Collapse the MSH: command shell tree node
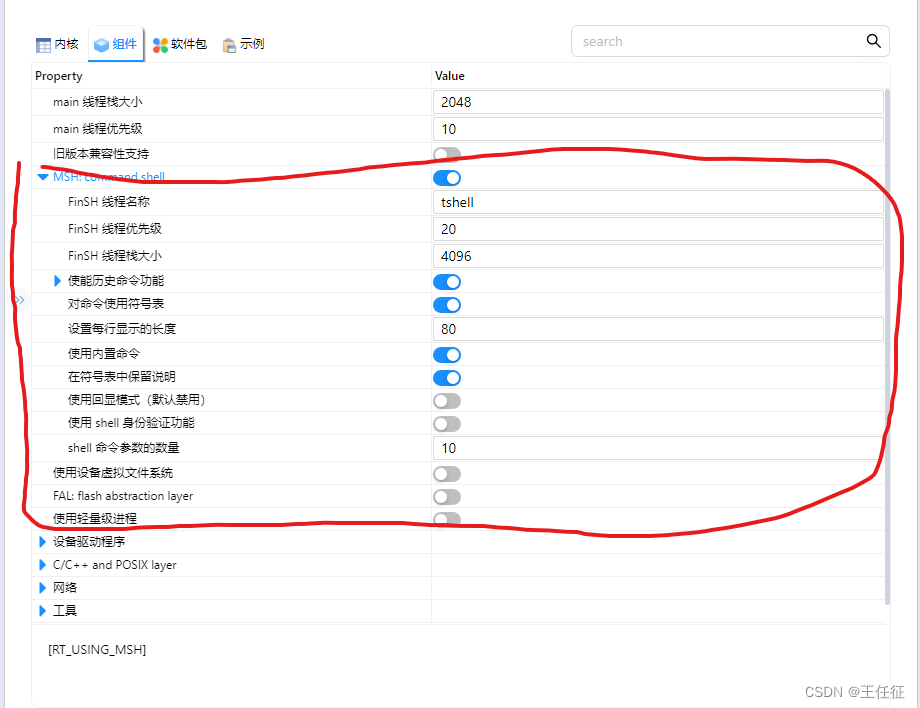This screenshot has width=920, height=708. pyautogui.click(x=42, y=177)
